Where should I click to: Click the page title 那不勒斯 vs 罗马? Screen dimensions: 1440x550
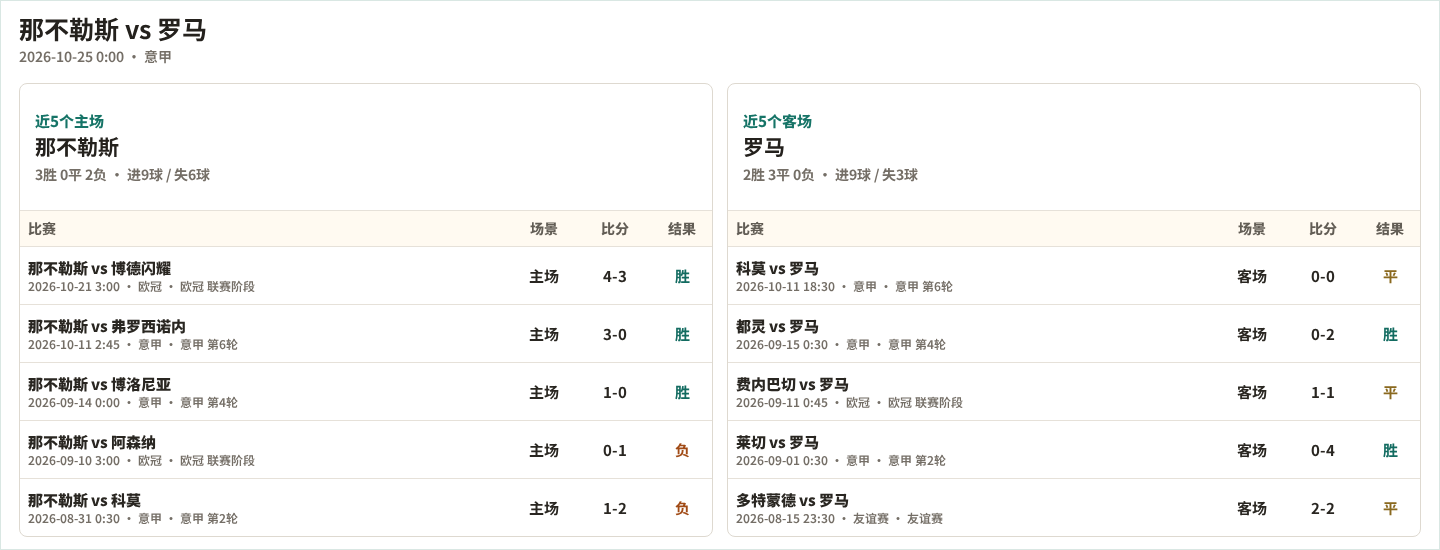pyautogui.click(x=112, y=30)
